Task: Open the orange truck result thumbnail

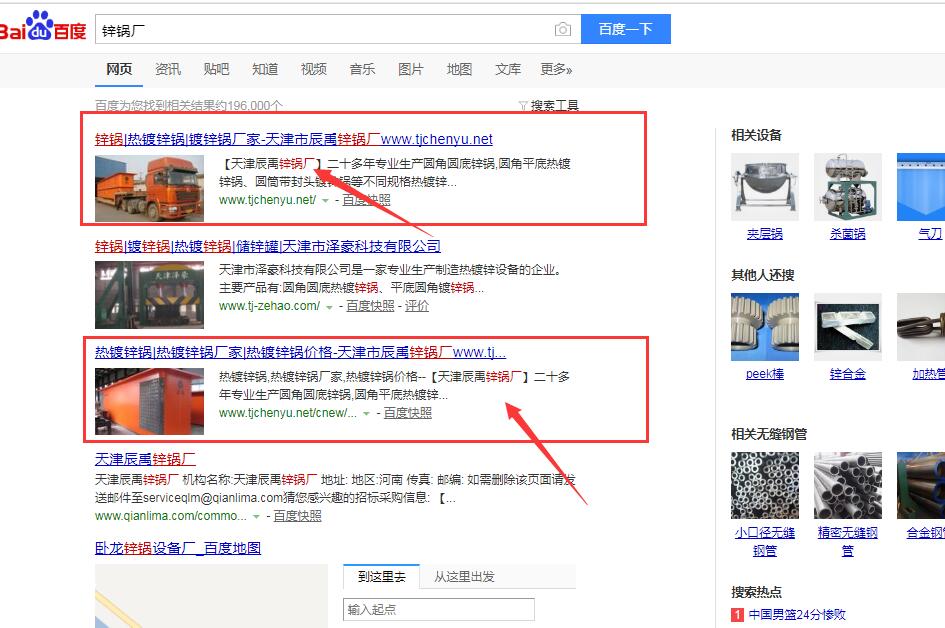Action: point(149,187)
